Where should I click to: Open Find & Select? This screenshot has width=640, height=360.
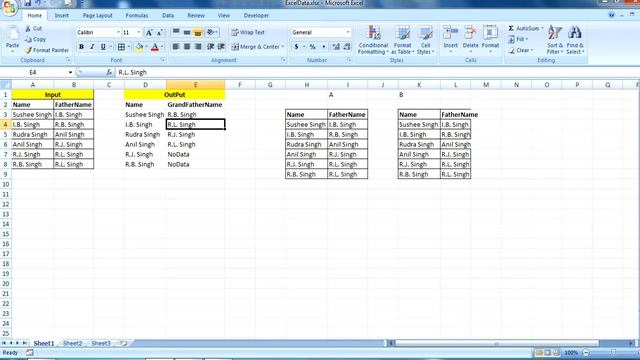(x=575, y=40)
